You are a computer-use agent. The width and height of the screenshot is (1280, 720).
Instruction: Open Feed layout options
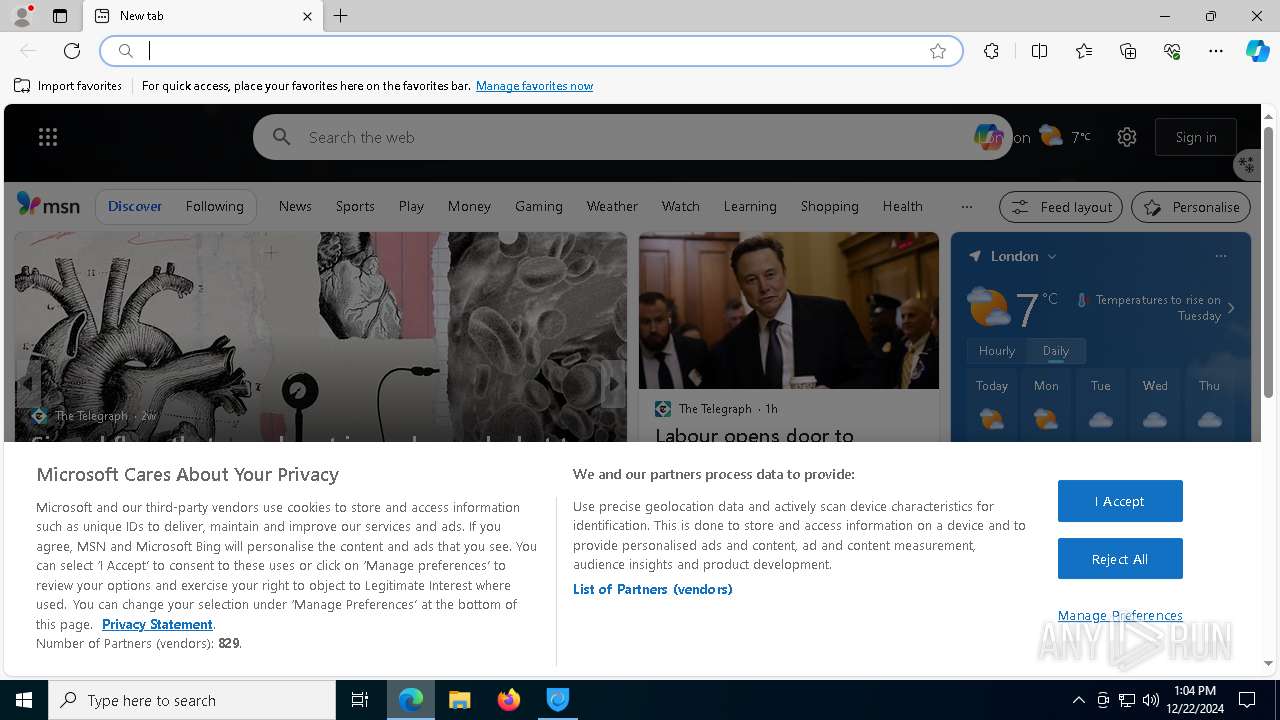(x=1061, y=207)
